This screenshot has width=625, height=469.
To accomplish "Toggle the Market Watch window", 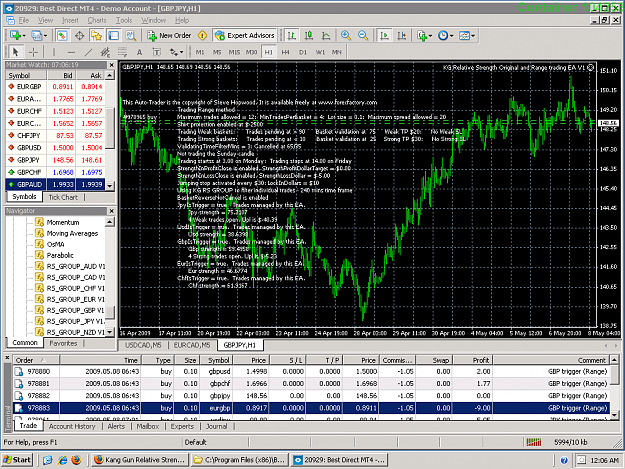I will point(62,35).
